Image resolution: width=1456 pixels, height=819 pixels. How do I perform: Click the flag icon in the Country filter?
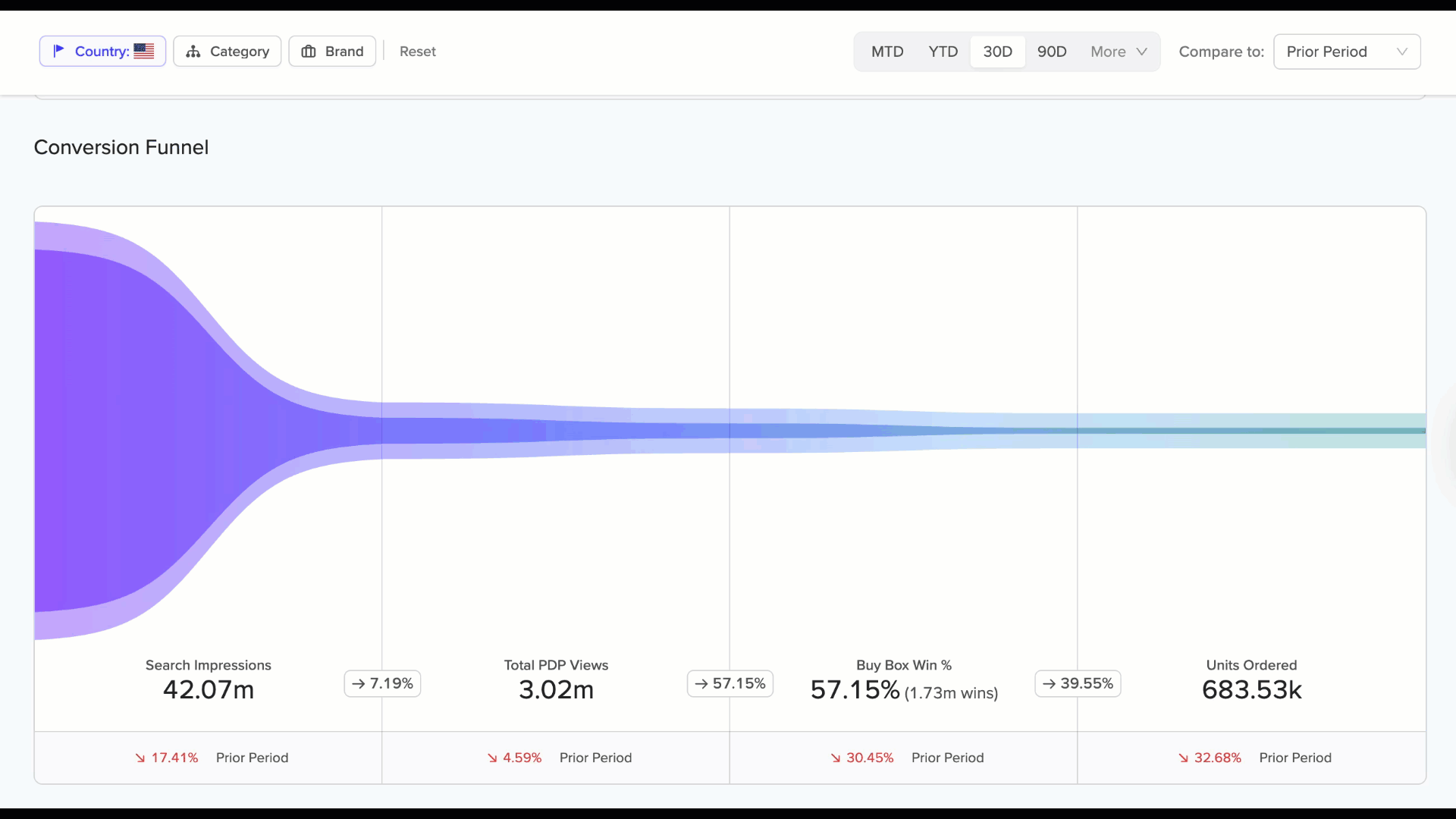click(x=58, y=51)
